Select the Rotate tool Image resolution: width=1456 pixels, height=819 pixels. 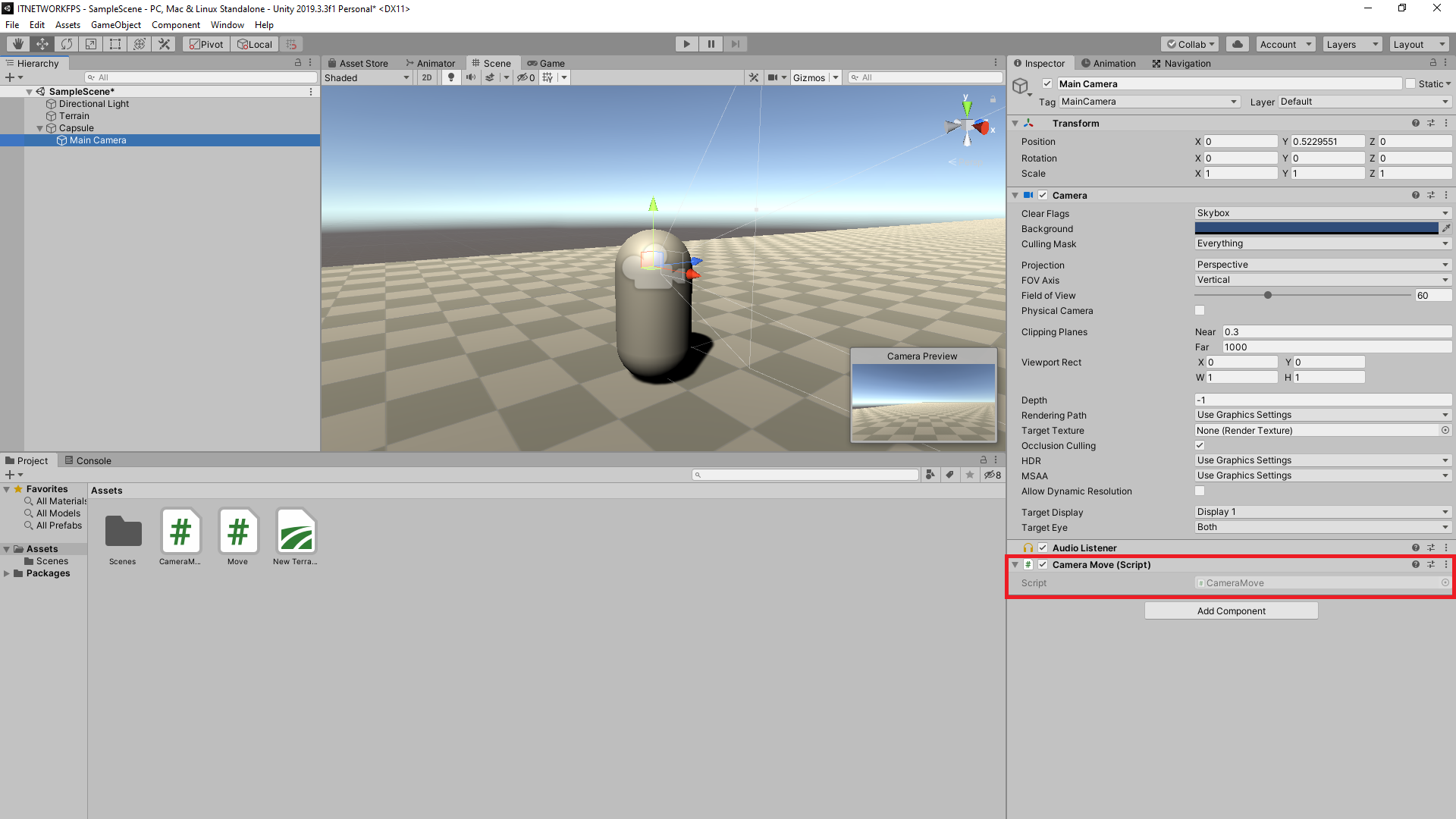tap(67, 43)
